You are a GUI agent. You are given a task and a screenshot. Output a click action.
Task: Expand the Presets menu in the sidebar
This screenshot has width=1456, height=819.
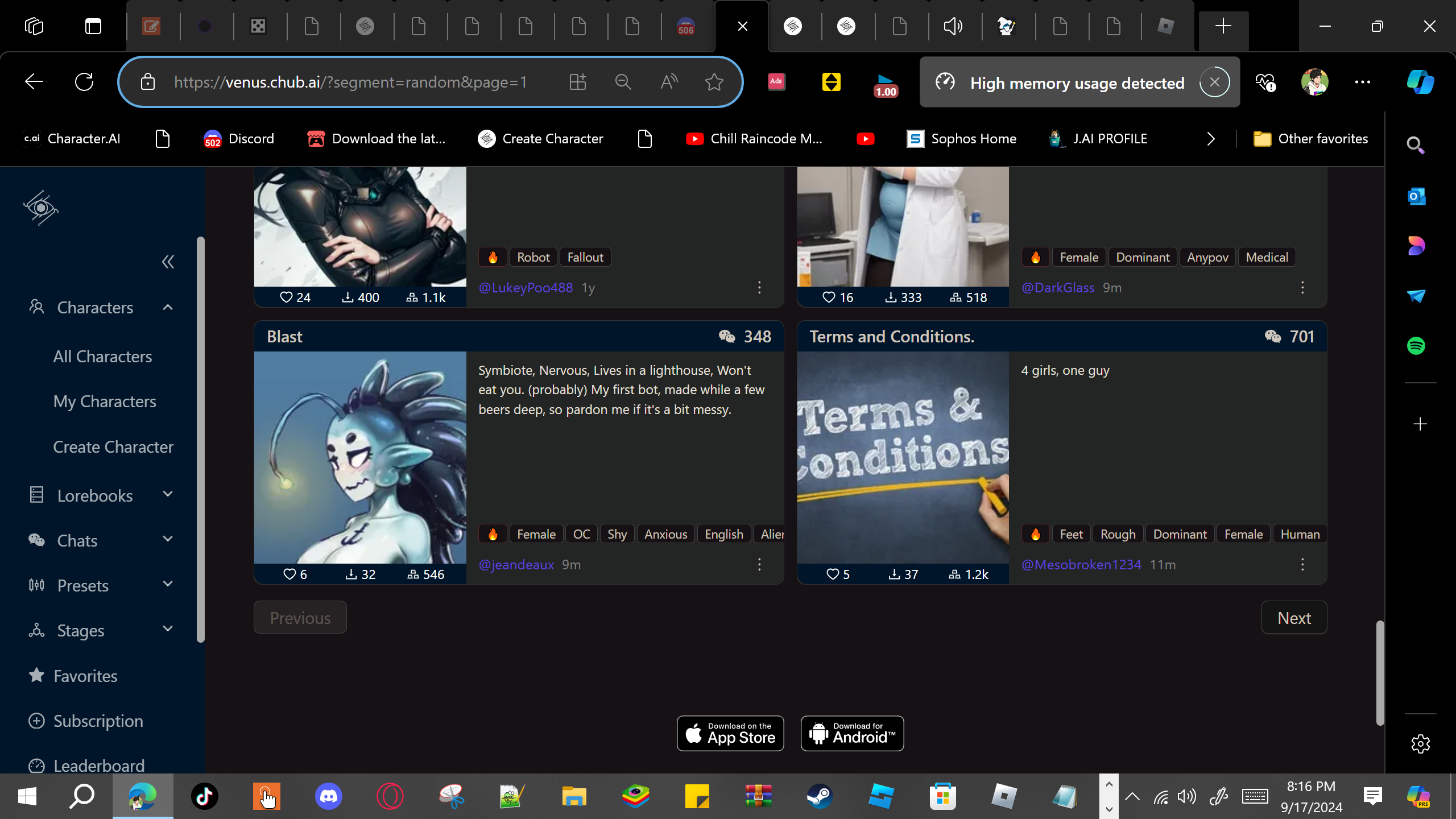167,585
